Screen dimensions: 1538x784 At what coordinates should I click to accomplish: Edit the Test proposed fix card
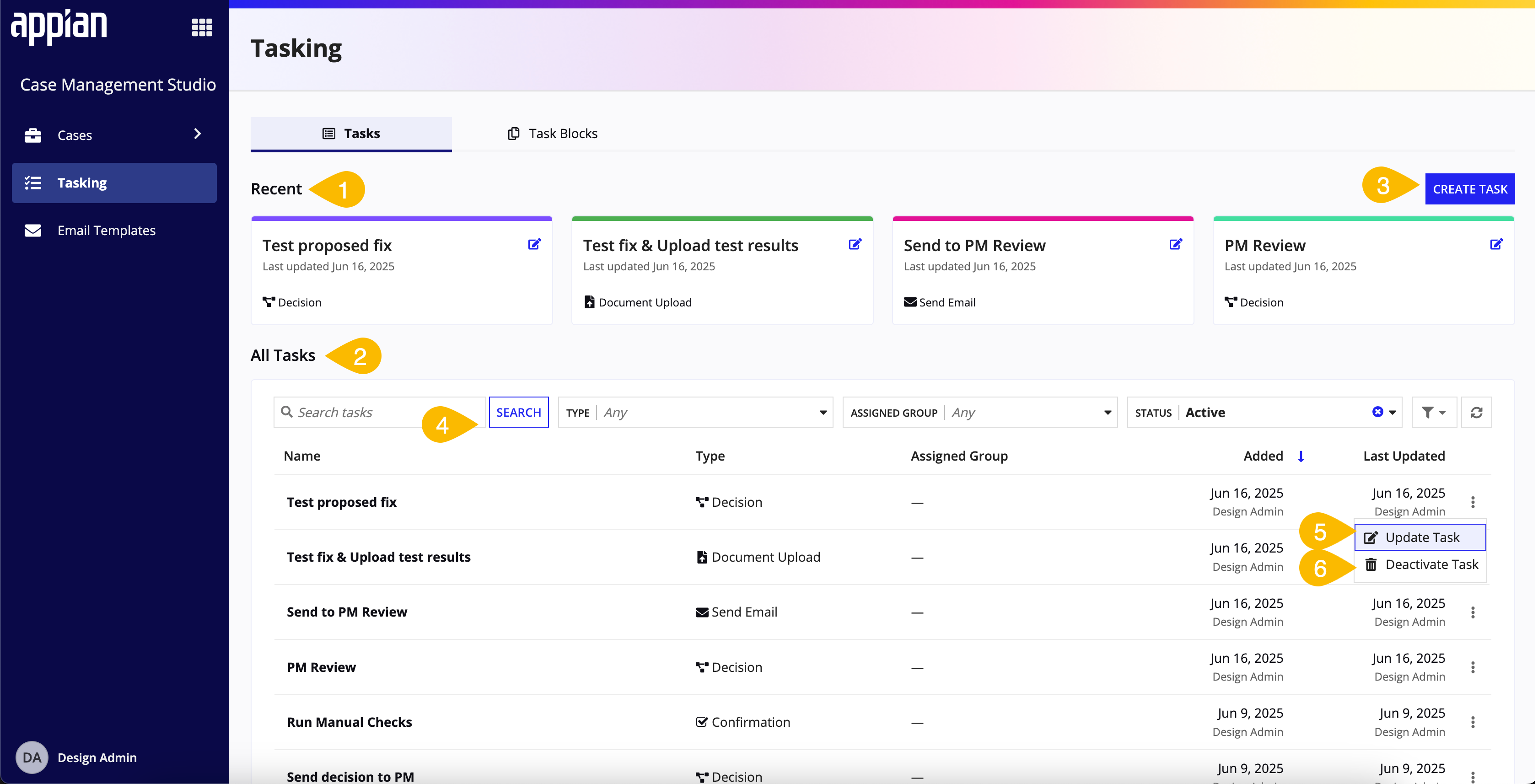pos(534,244)
